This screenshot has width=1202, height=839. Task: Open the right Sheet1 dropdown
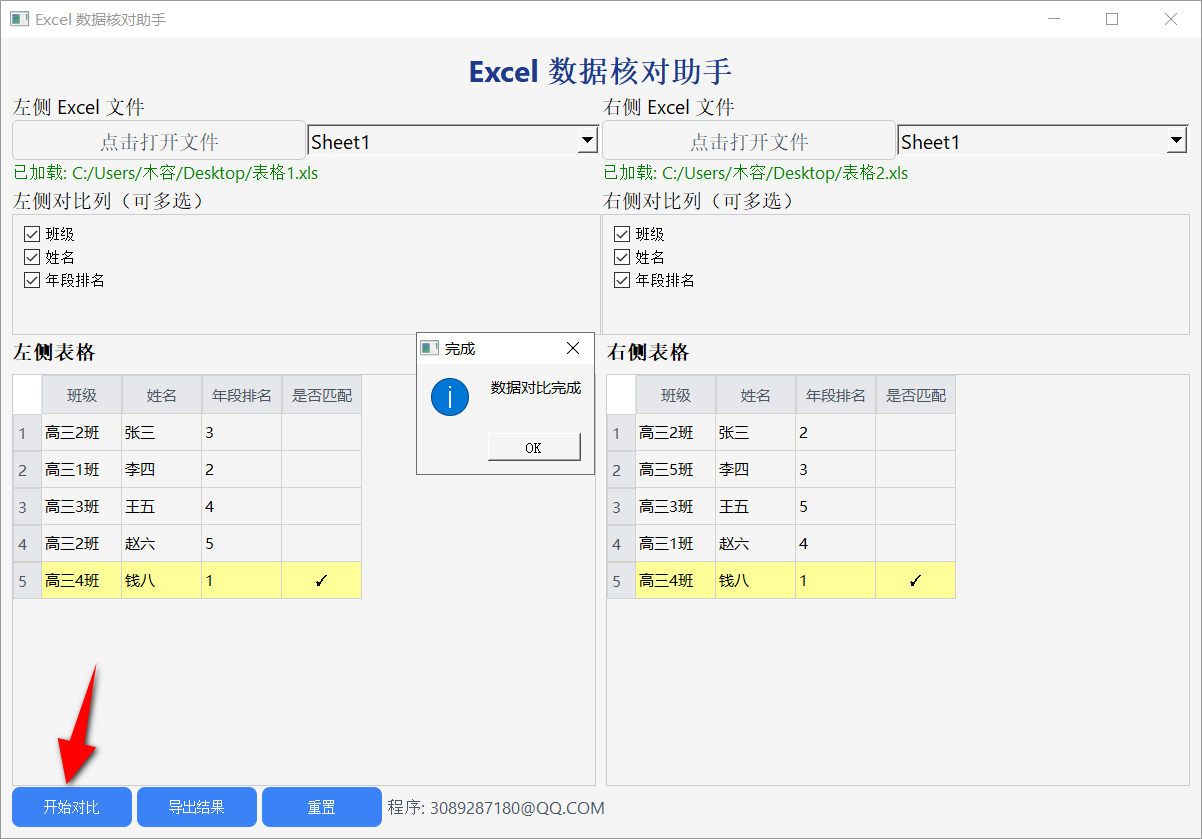(1042, 140)
